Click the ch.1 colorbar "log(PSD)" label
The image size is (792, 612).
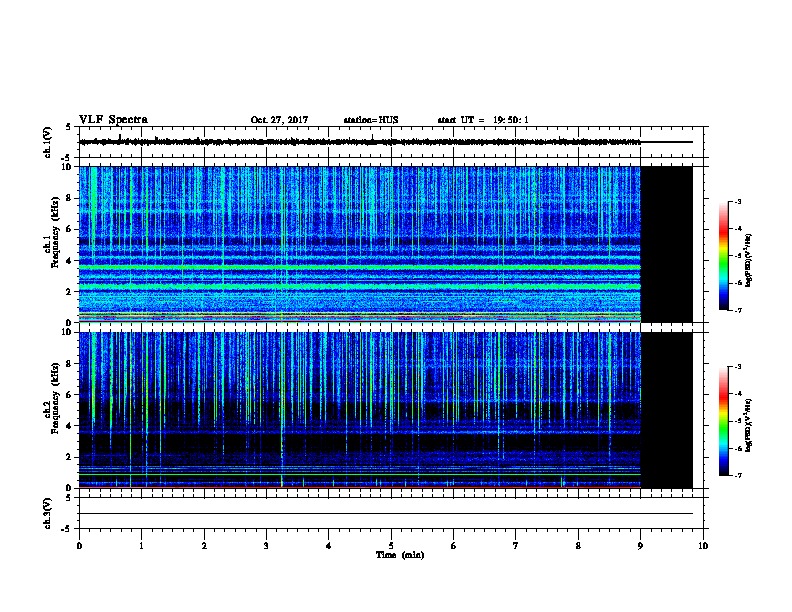pos(748,260)
